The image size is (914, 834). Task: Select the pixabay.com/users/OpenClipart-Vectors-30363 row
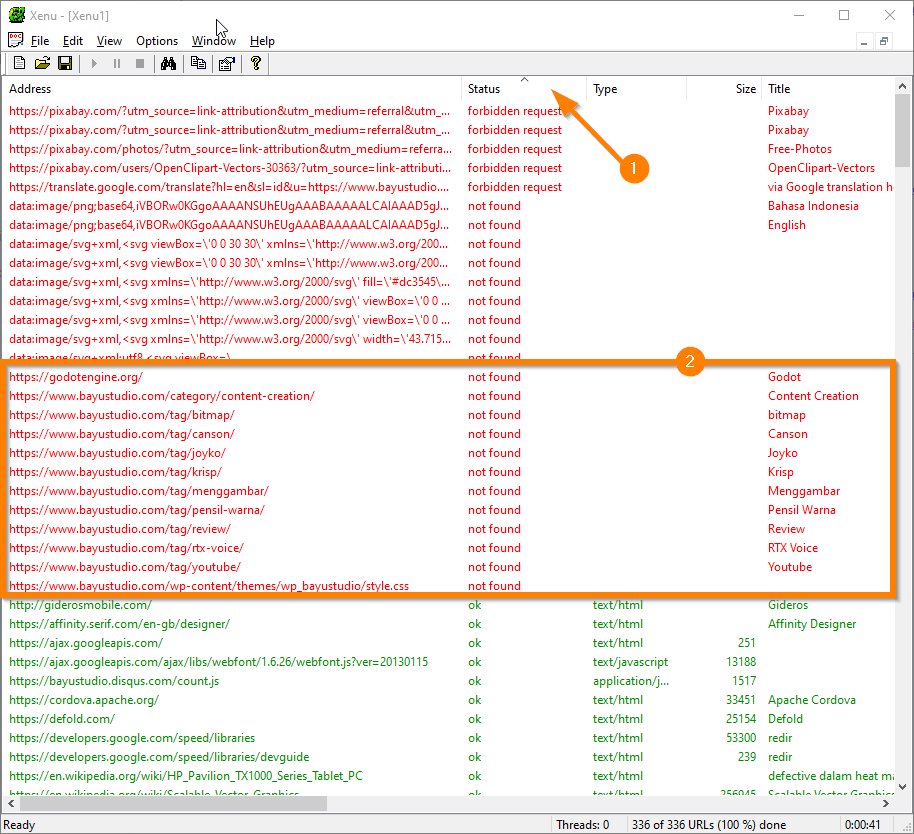[x=449, y=168]
